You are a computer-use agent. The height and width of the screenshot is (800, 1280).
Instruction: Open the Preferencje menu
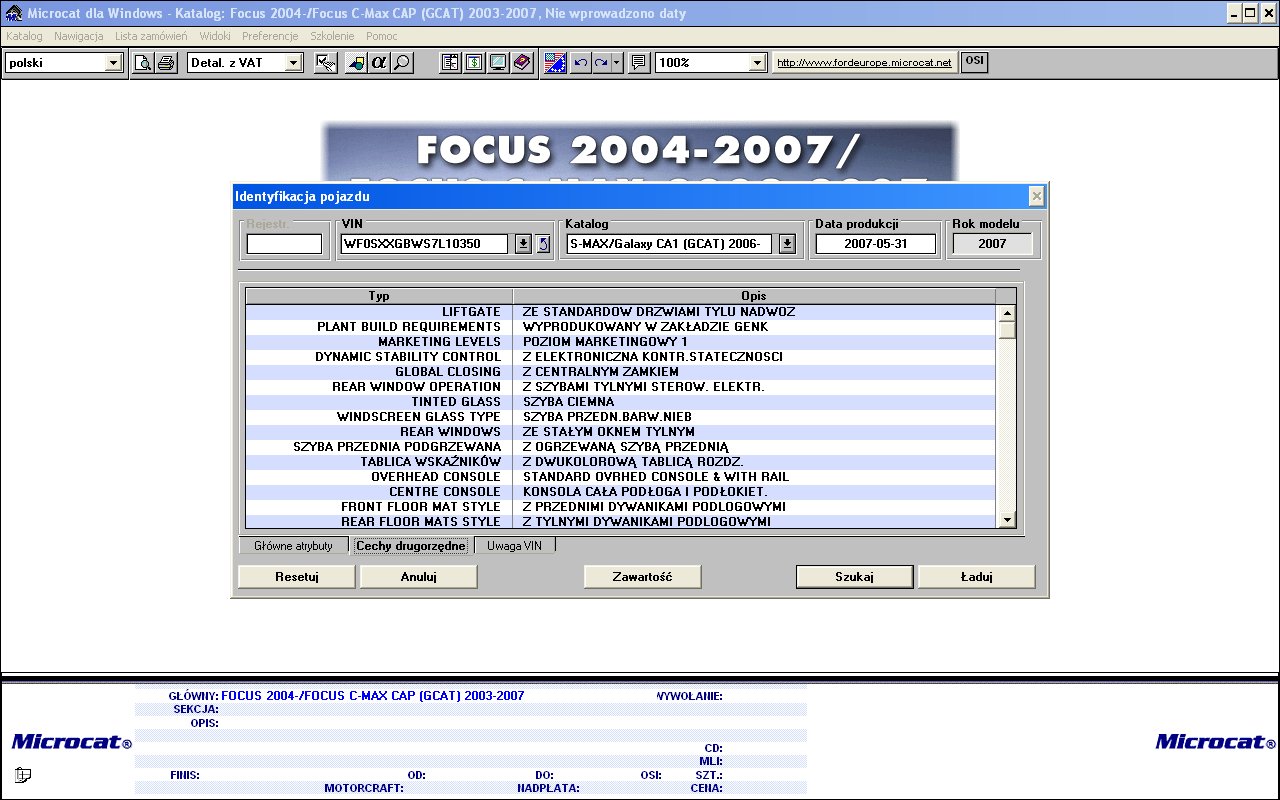pos(270,36)
